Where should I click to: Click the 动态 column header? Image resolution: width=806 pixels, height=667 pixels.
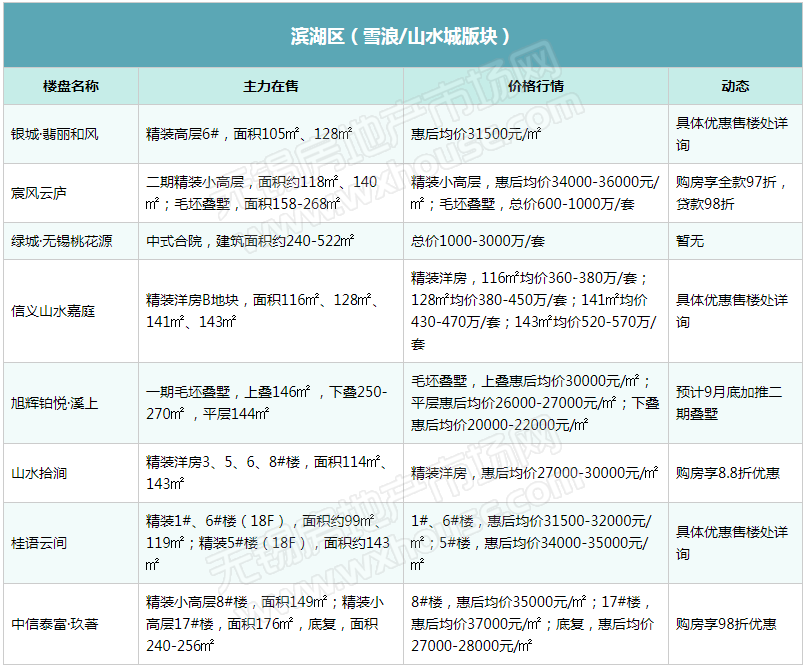coord(735,86)
